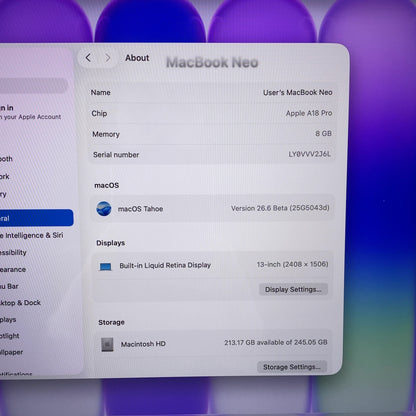
Task: Click the Built-in Liquid Retina Display label
Action: (x=165, y=266)
